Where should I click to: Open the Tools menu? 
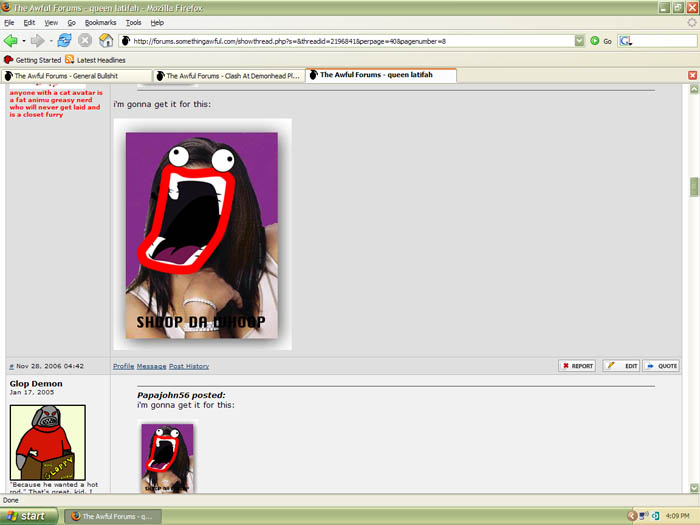coord(133,22)
